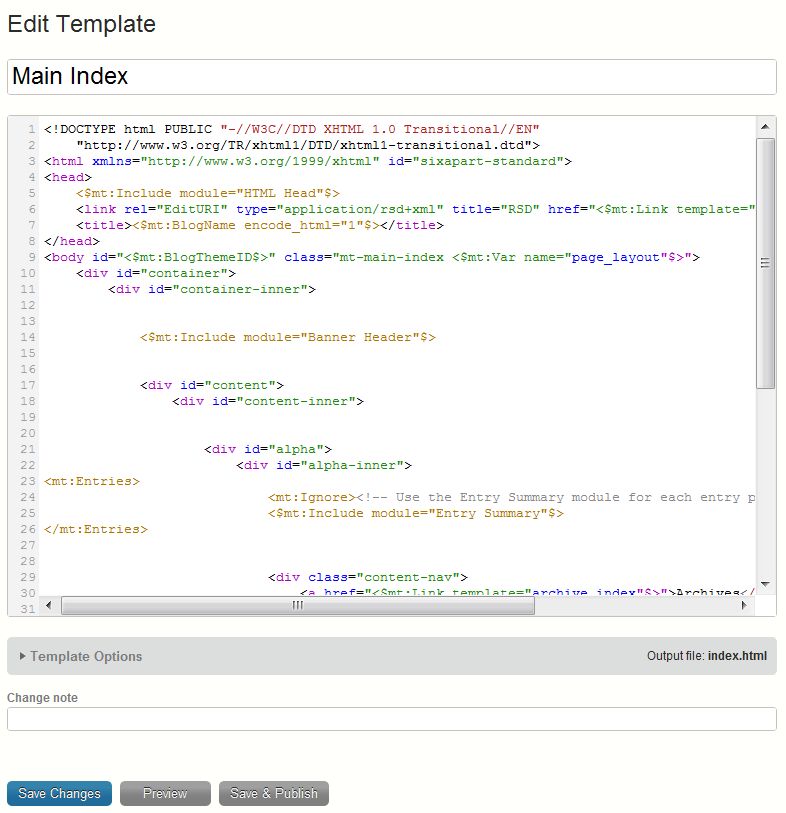Click the div id="content" line
This screenshot has height=813, width=786.
tap(212, 386)
